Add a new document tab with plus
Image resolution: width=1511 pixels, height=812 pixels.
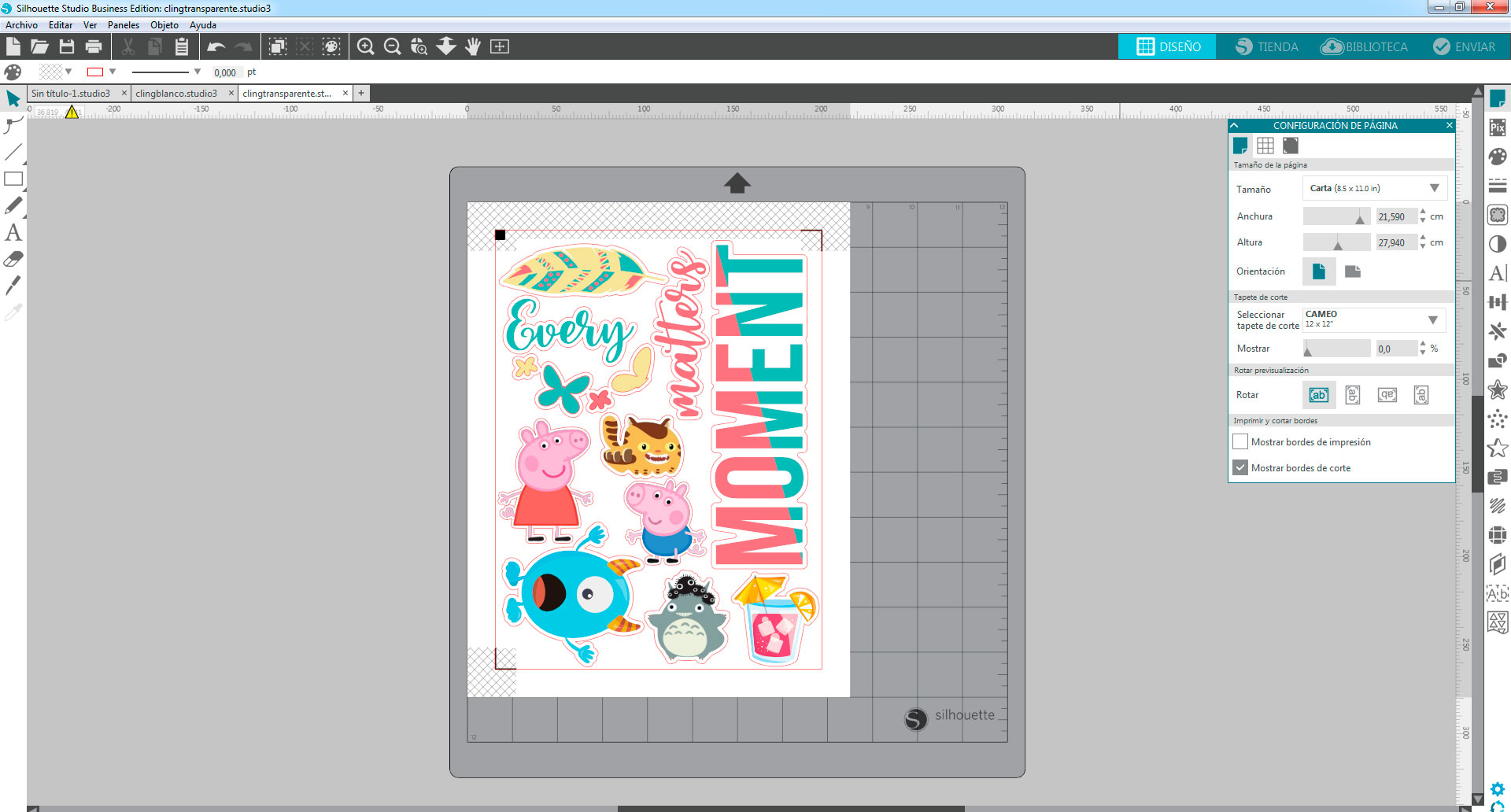tap(361, 94)
